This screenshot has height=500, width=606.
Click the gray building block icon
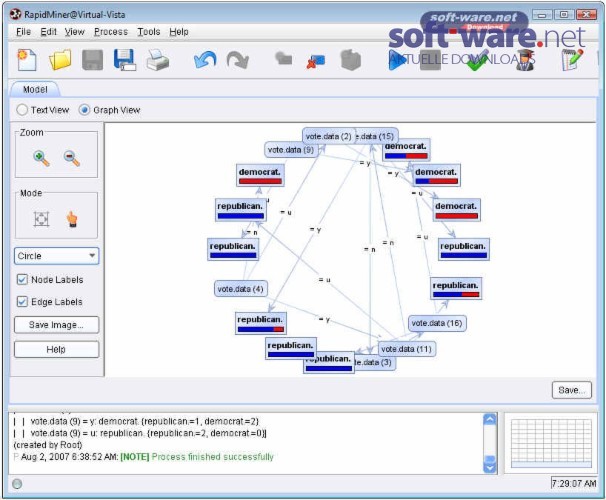[x=351, y=60]
